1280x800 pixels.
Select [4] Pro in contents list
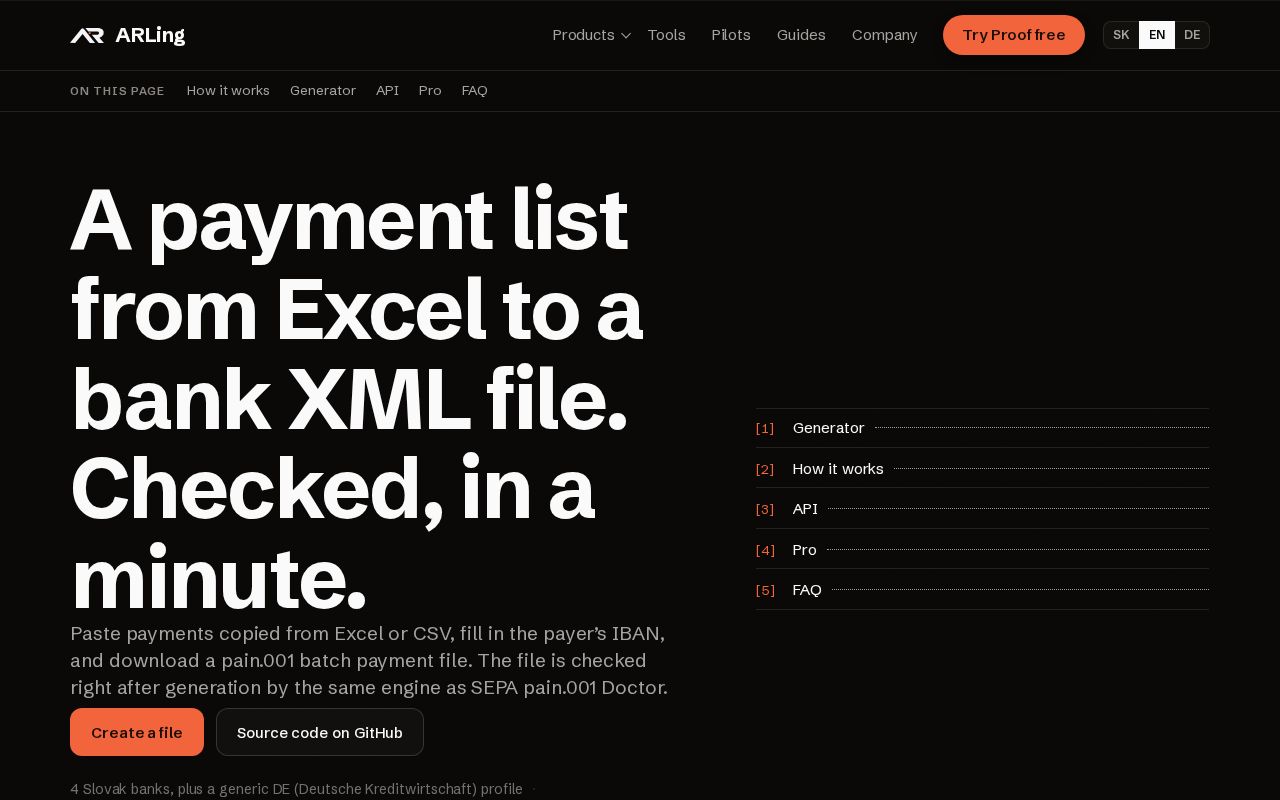pyautogui.click(x=982, y=550)
